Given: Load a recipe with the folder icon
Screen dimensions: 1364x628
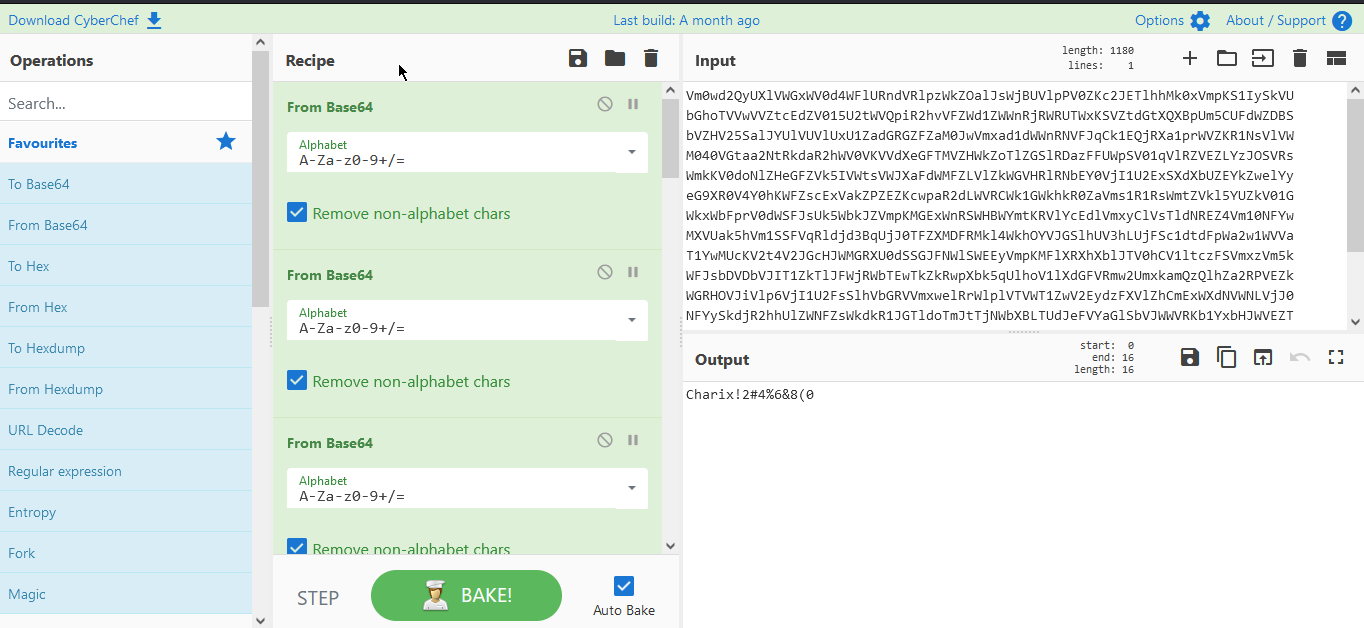Looking at the screenshot, I should 615,59.
